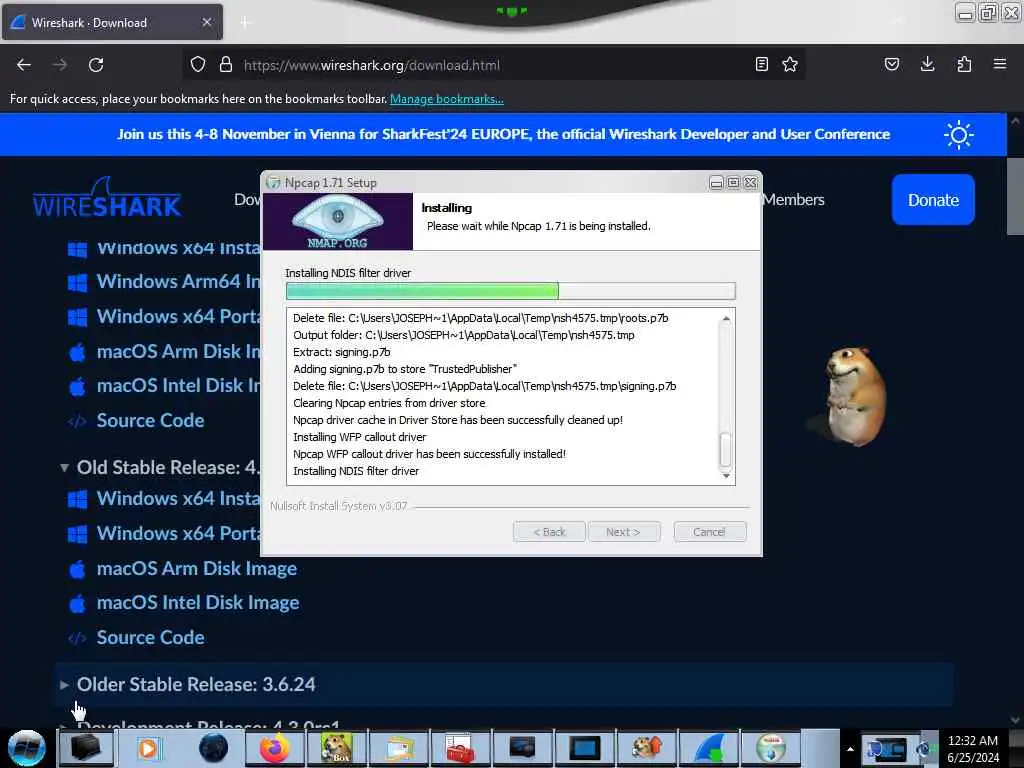Click the Donate button

coord(933,200)
